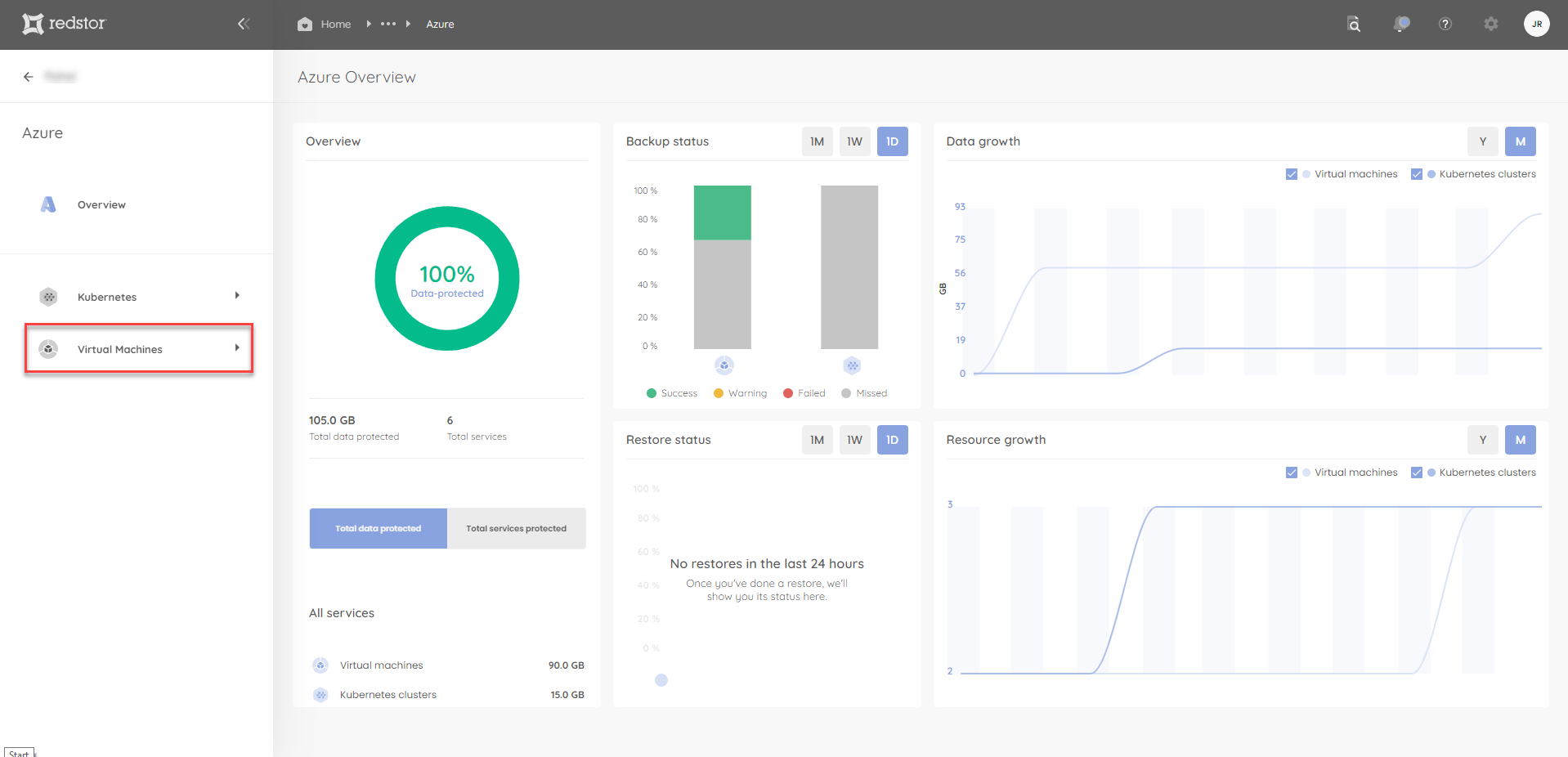Select Overview in the sidebar
This screenshot has width=1568, height=757.
tap(101, 204)
